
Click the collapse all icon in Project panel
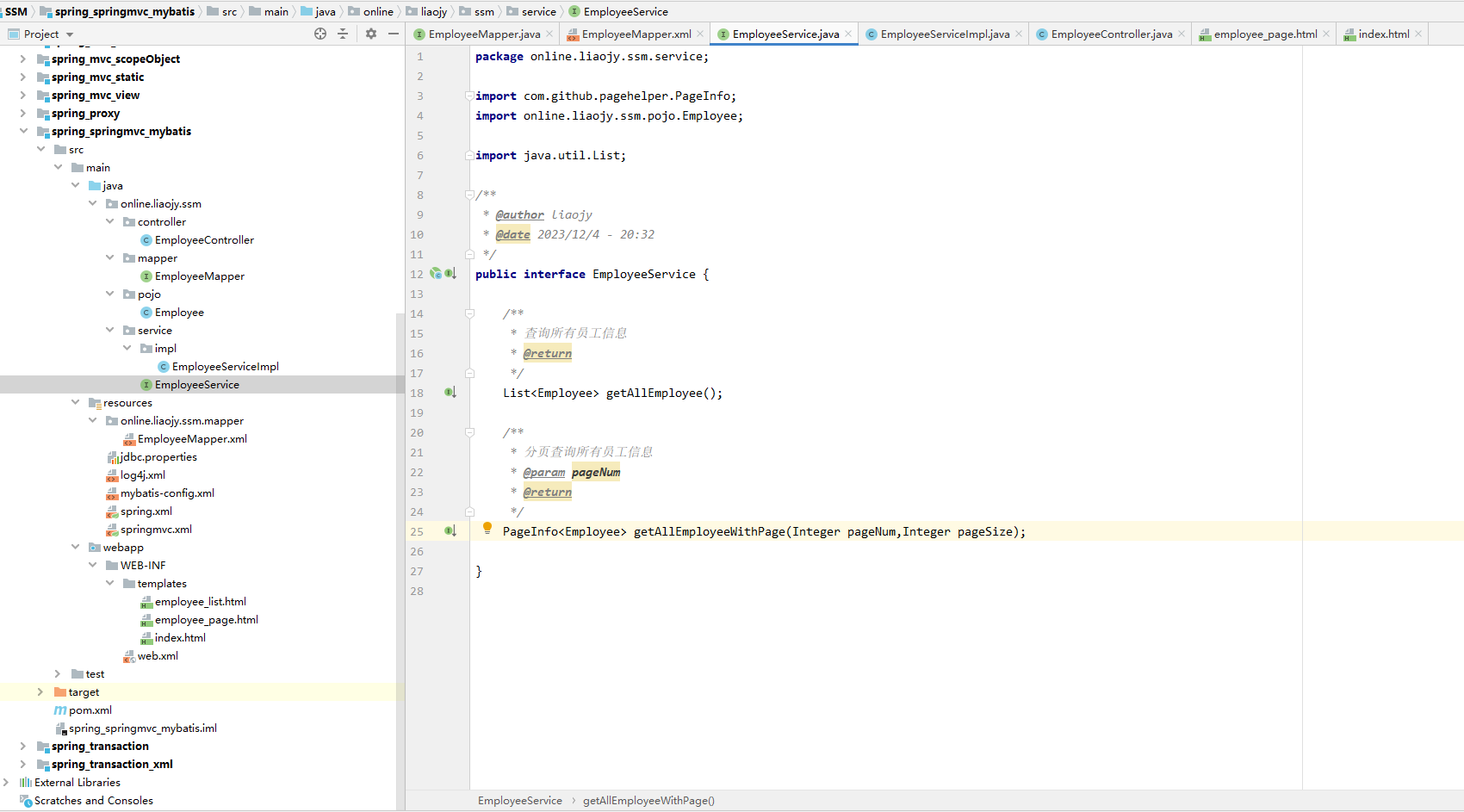point(343,34)
